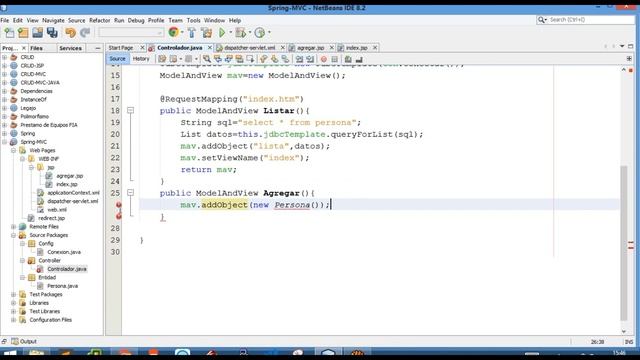Click the Source view button
The height and width of the screenshot is (360, 640).
pyautogui.click(x=118, y=59)
